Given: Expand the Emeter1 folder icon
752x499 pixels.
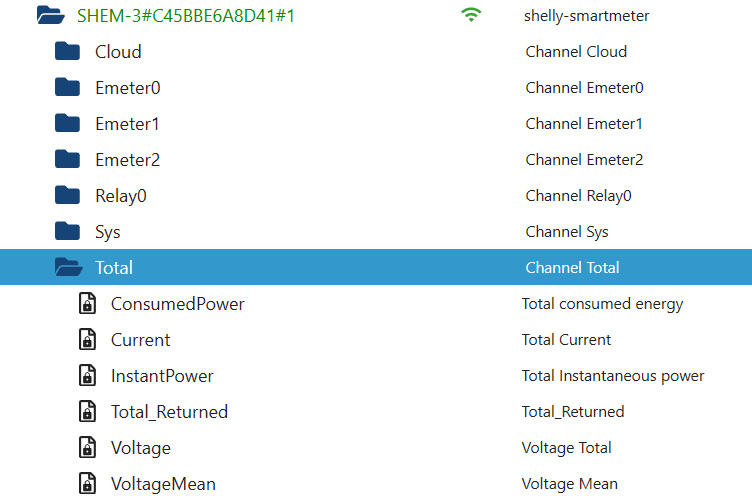Looking at the screenshot, I should pyautogui.click(x=67, y=123).
